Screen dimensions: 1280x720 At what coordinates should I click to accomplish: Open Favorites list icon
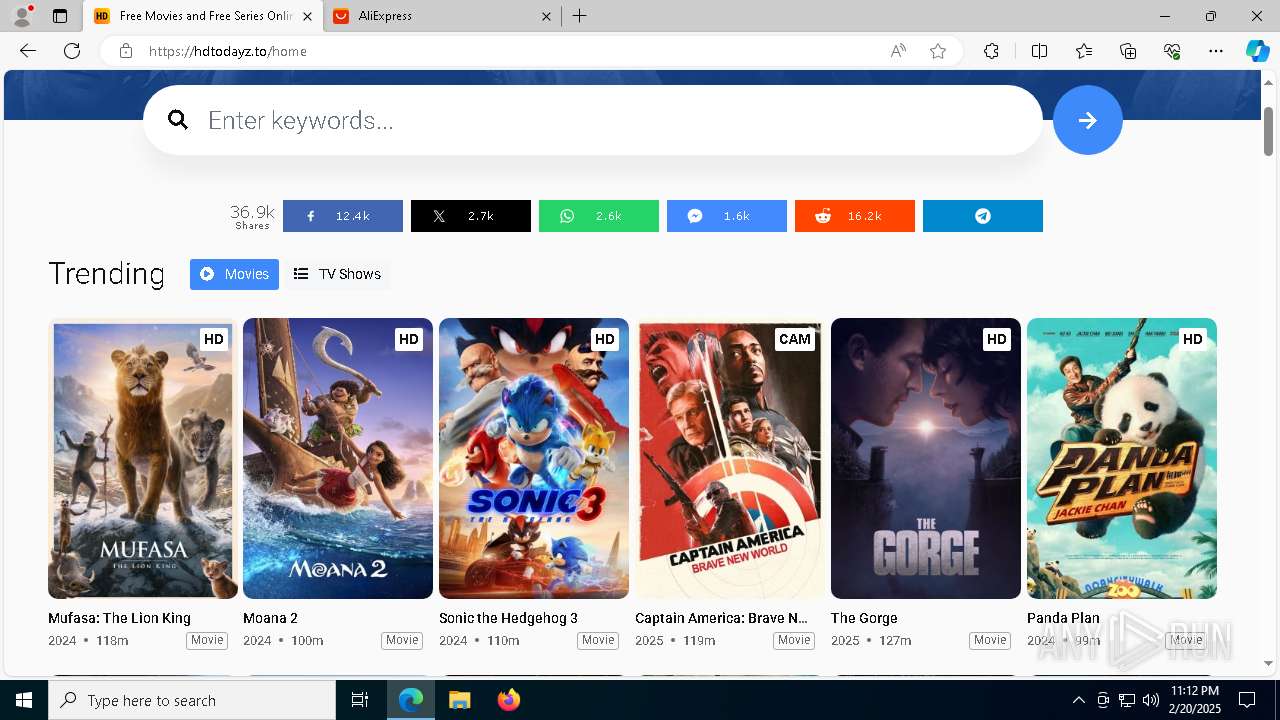(x=1084, y=51)
